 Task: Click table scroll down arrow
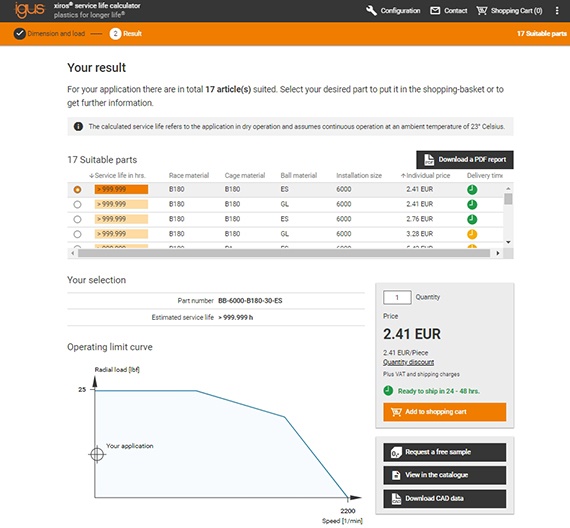tap(508, 242)
